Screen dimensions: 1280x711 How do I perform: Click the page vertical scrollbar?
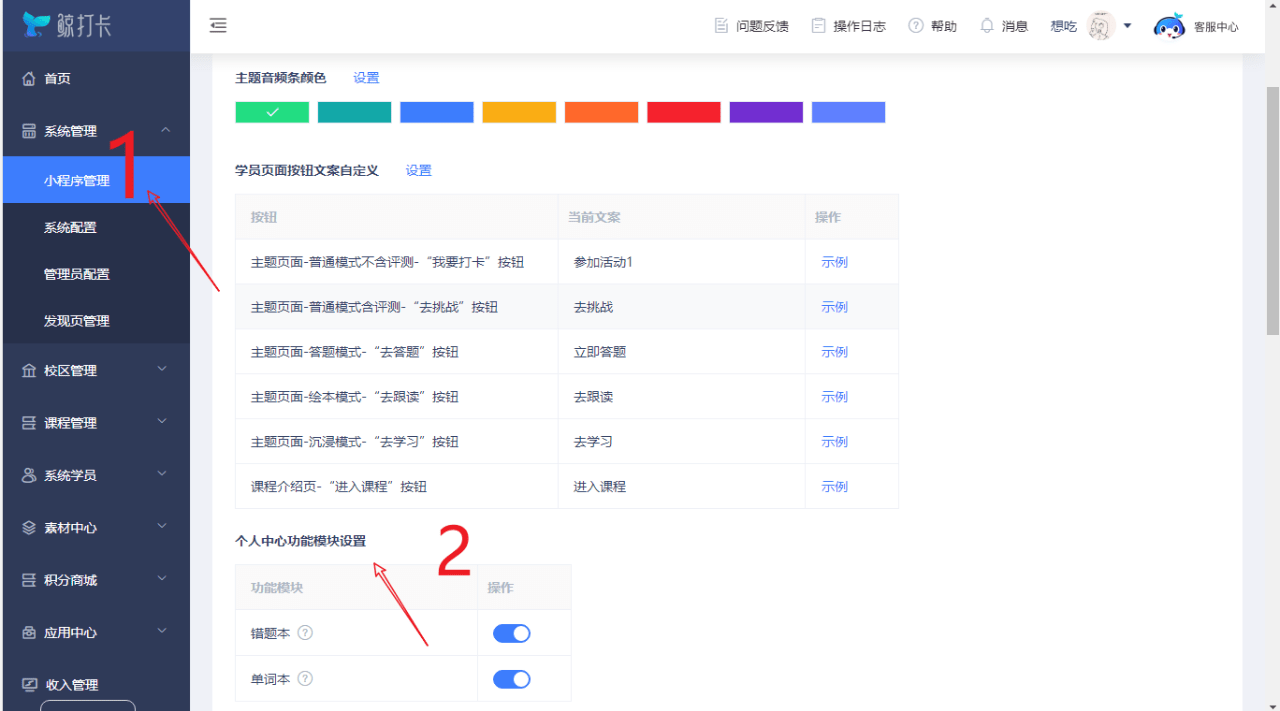click(x=1273, y=210)
